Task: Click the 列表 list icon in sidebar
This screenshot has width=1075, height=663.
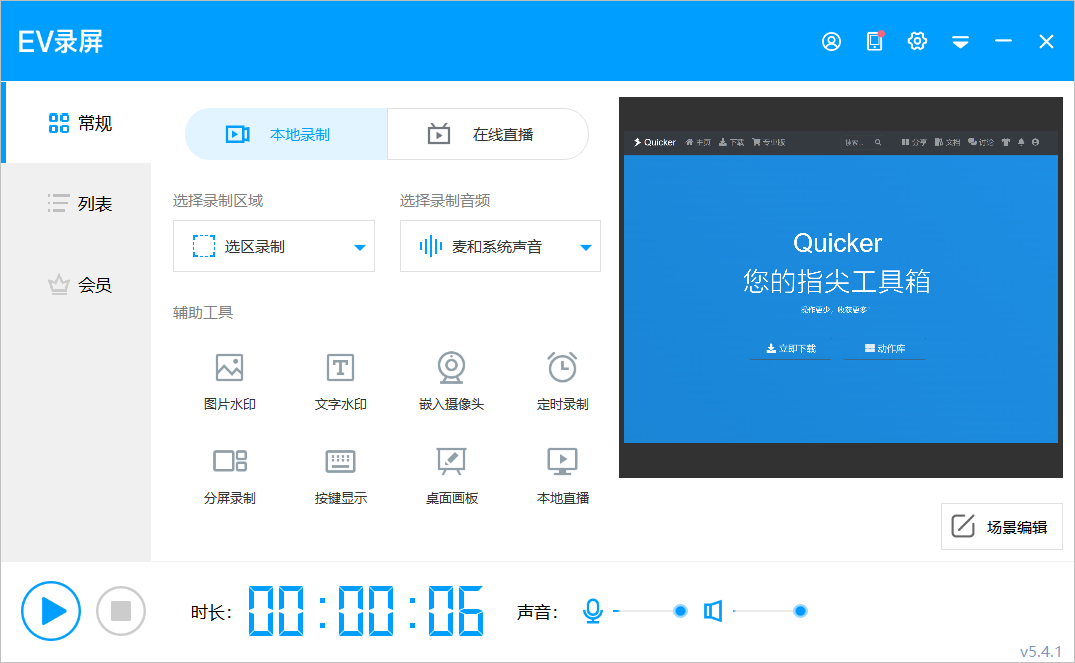Action: click(x=58, y=204)
